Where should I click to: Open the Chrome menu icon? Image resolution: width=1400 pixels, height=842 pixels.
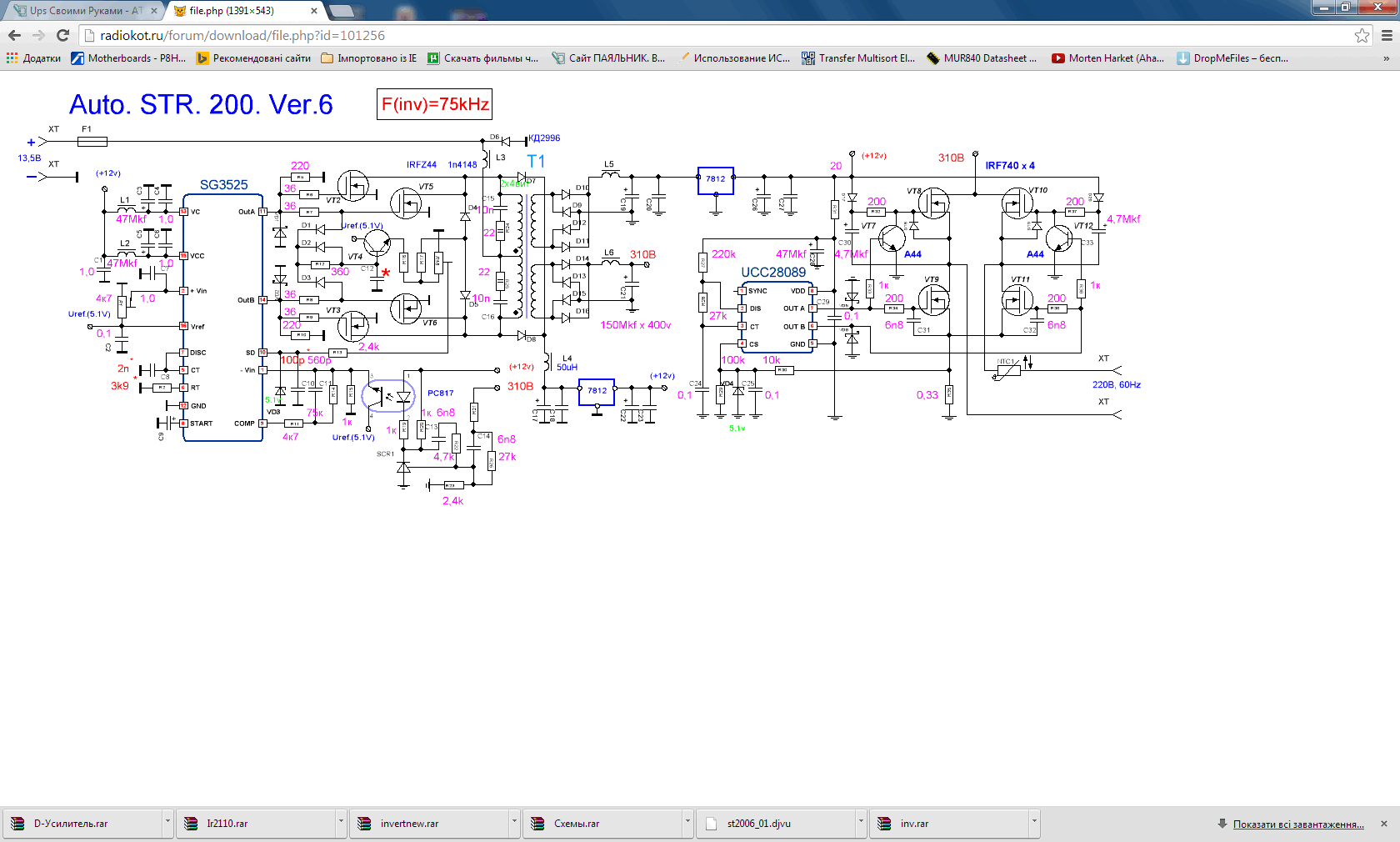[x=1387, y=35]
